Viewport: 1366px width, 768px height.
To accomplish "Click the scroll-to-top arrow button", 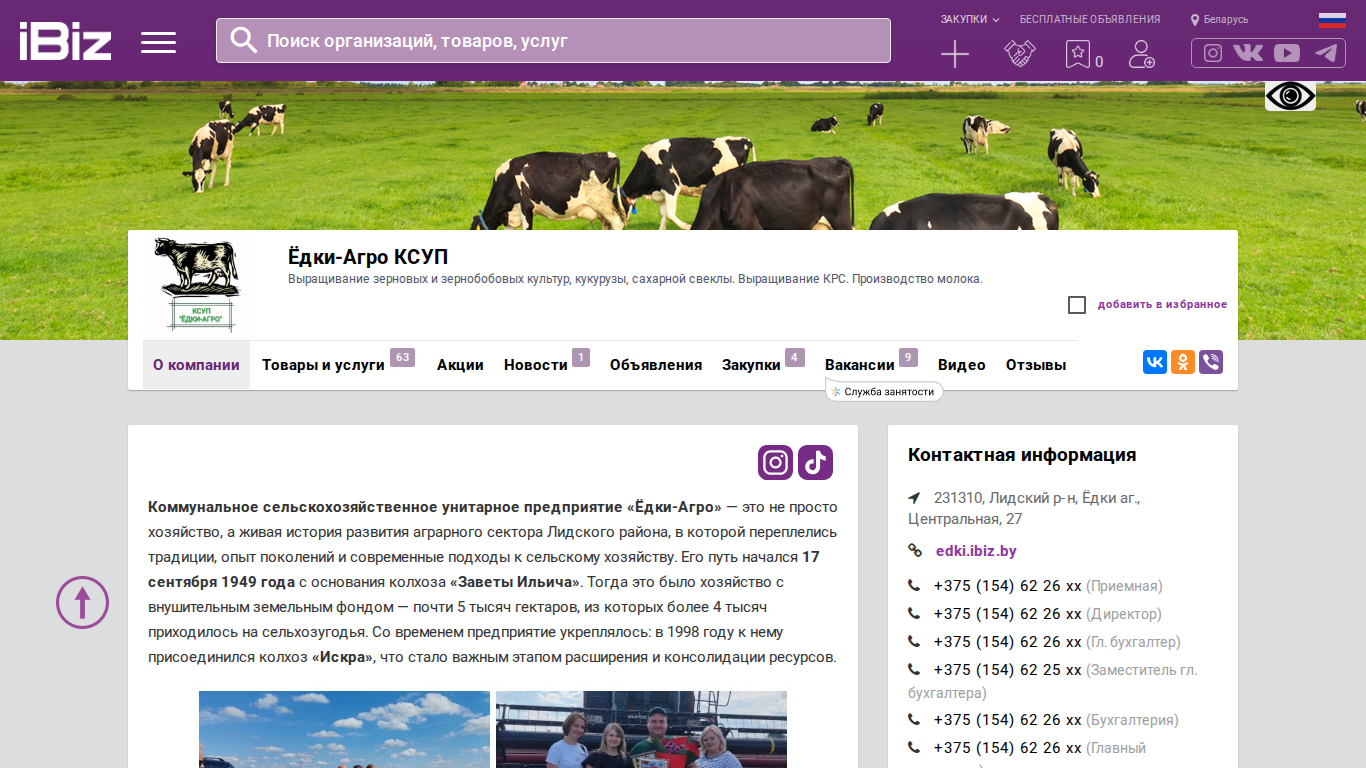I will 82,602.
